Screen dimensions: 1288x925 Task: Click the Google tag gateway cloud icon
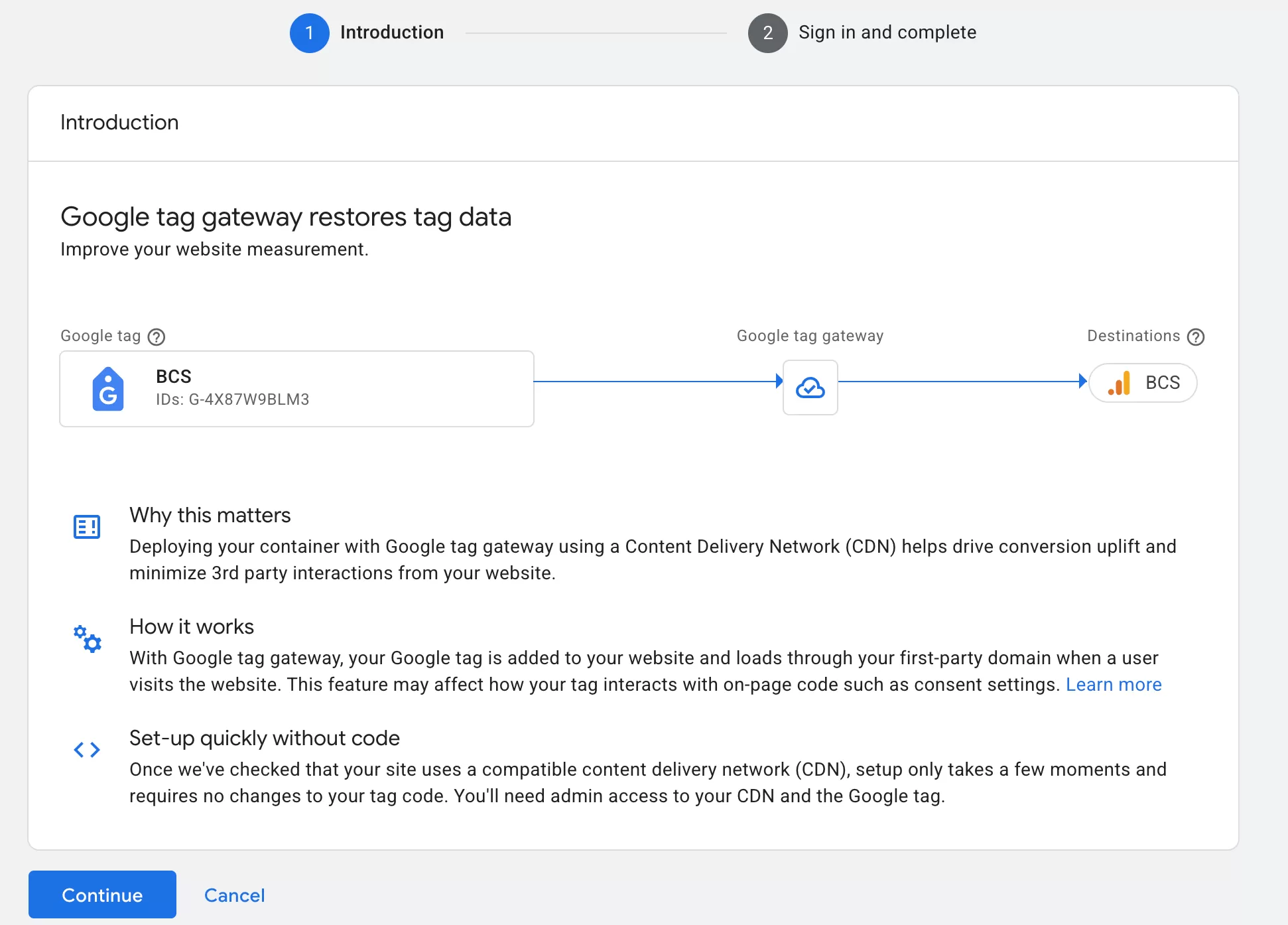tap(810, 388)
